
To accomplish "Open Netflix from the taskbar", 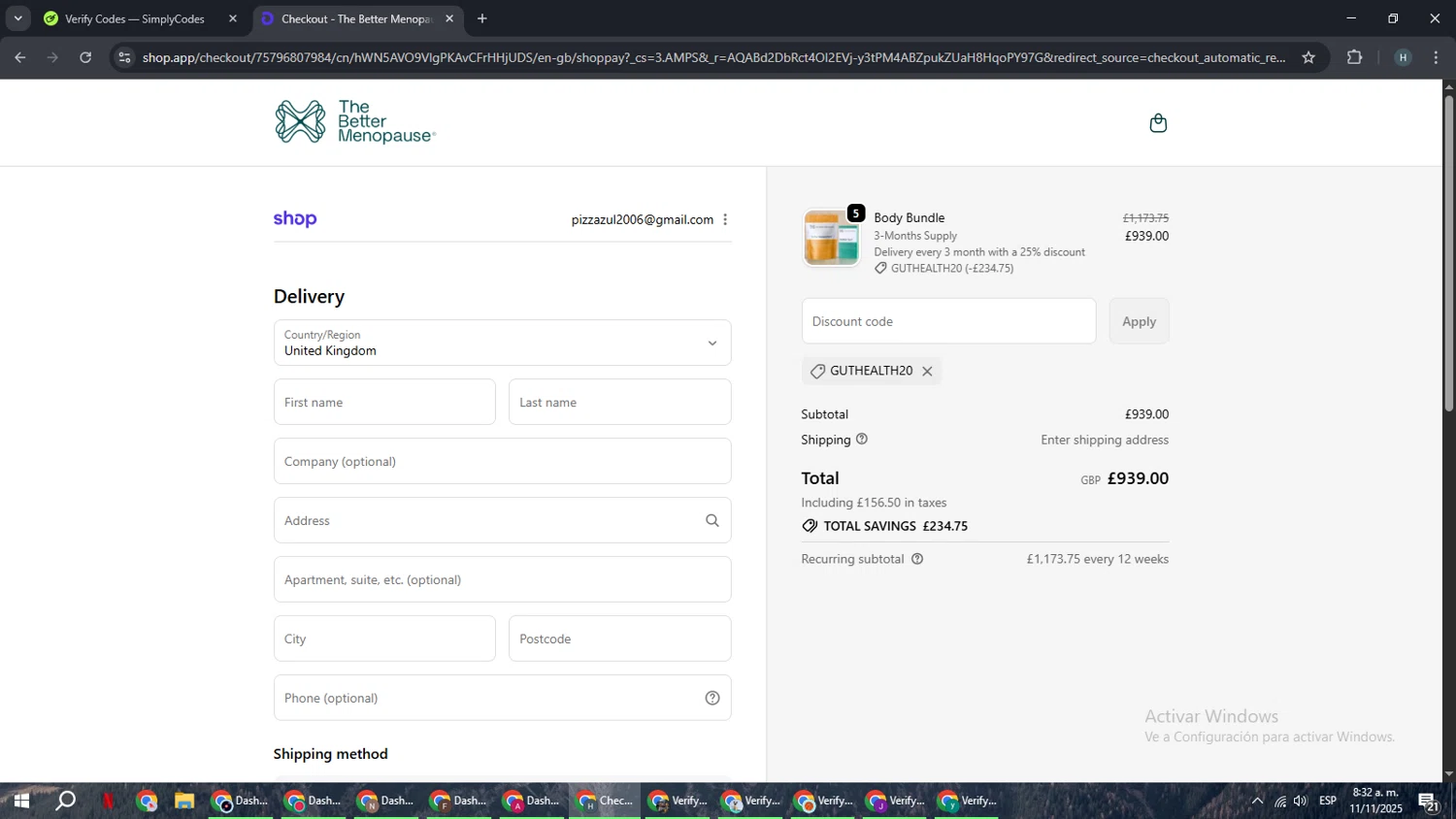I will (108, 801).
